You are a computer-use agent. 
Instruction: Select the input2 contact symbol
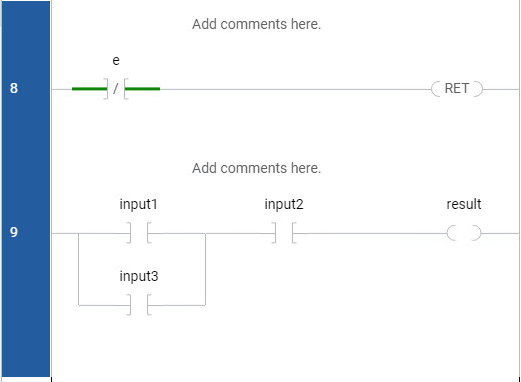click(284, 233)
